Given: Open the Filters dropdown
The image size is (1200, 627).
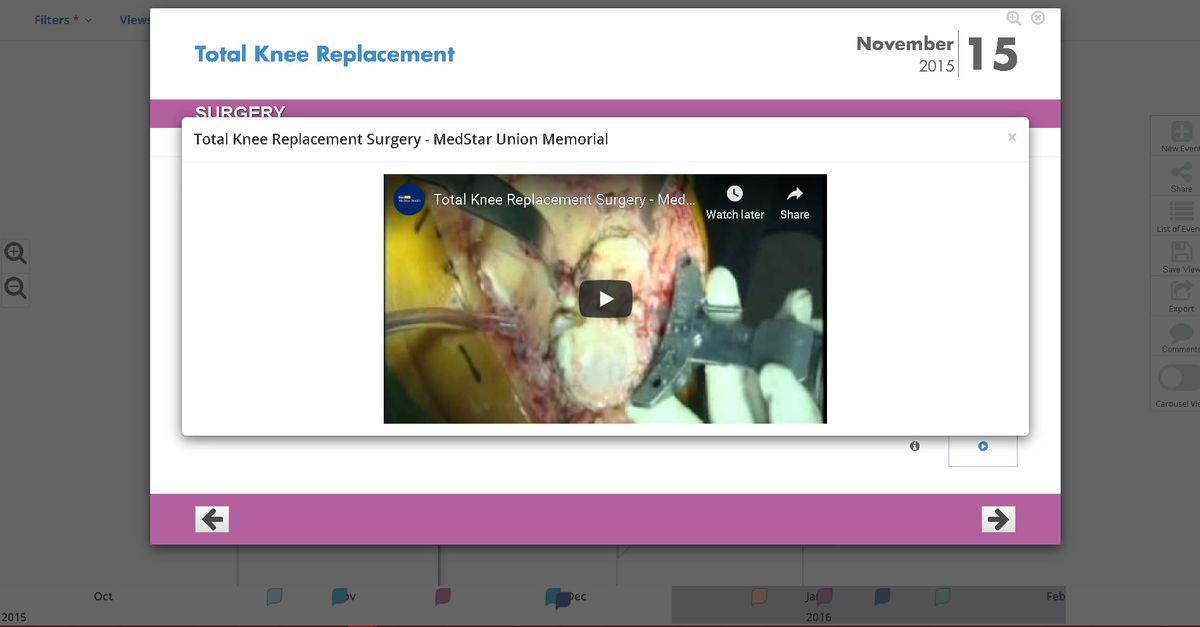Looking at the screenshot, I should pyautogui.click(x=63, y=20).
